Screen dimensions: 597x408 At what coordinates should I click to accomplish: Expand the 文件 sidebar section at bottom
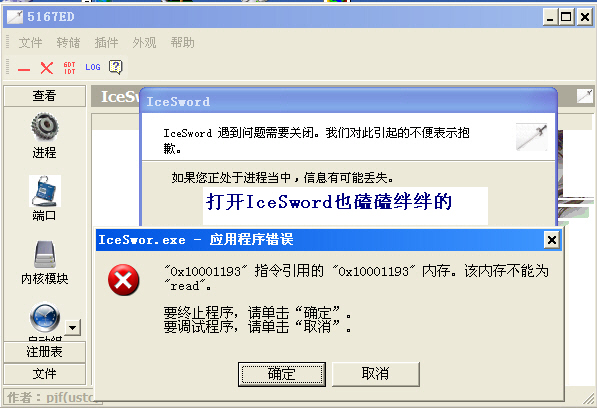pyautogui.click(x=45, y=374)
